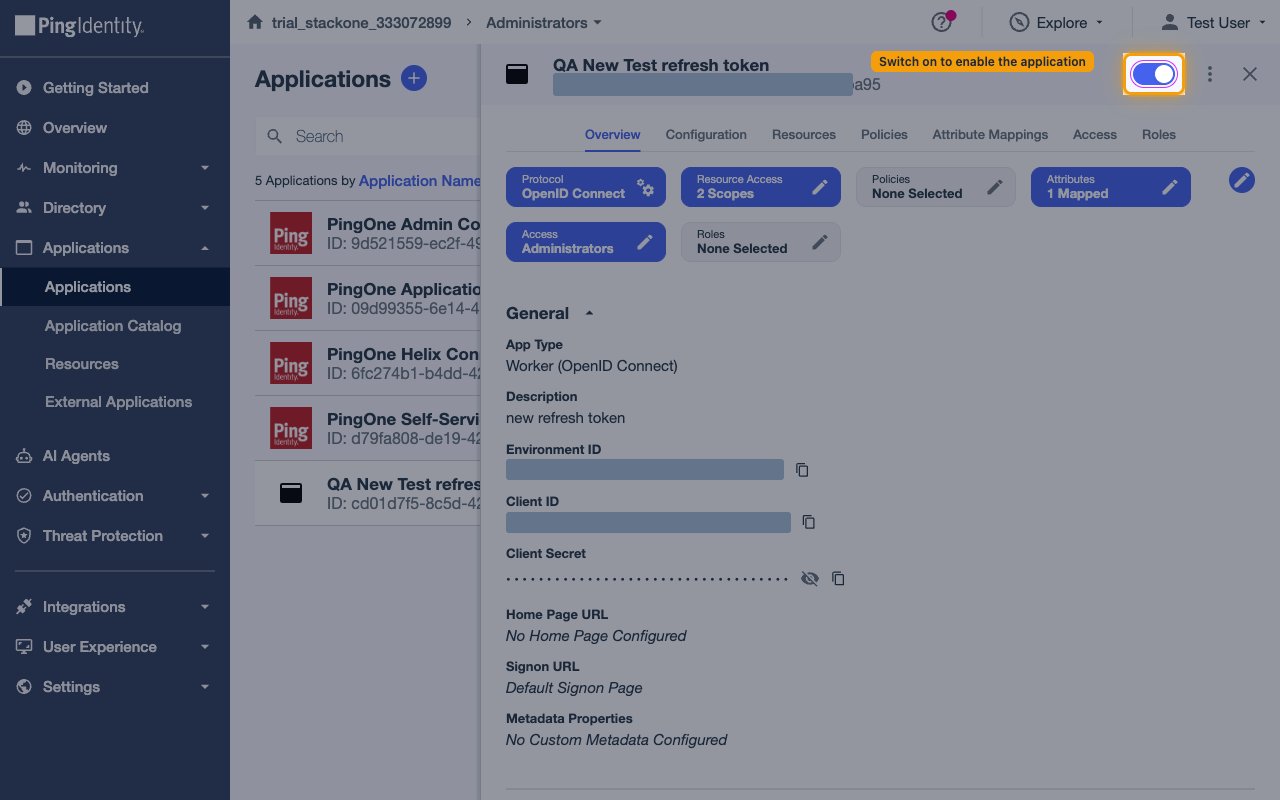Expand Integrations in sidebar
Viewport: 1280px width, 800px height.
pos(115,607)
